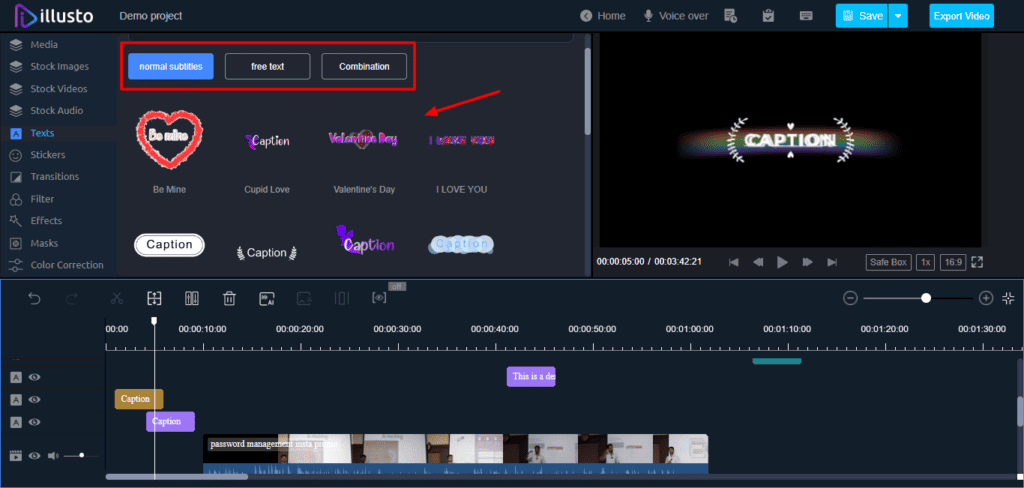Click the fit-timeline collapse icon
This screenshot has height=488, width=1024.
[1008, 298]
